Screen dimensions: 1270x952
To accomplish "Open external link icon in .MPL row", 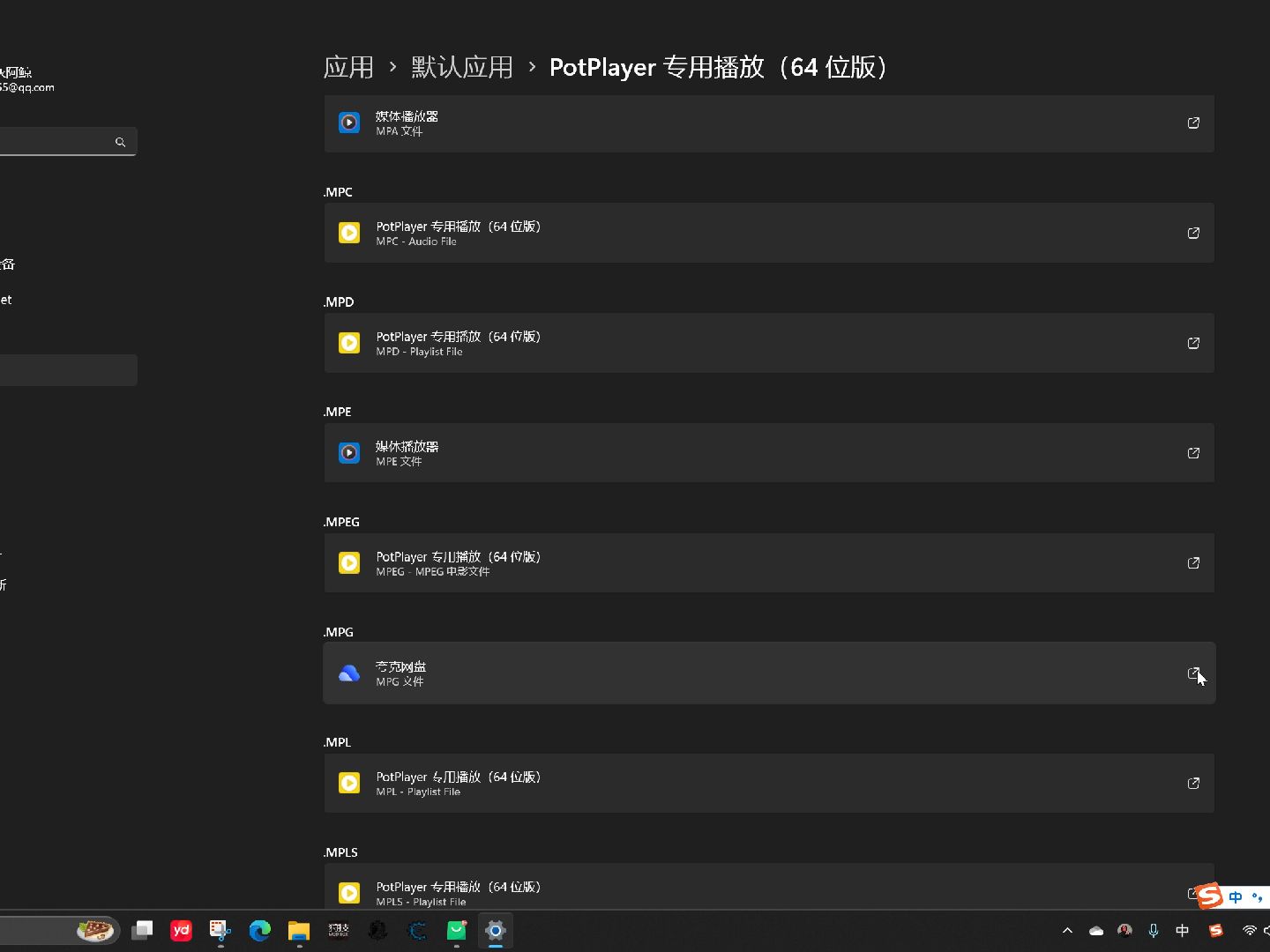I will 1193,783.
